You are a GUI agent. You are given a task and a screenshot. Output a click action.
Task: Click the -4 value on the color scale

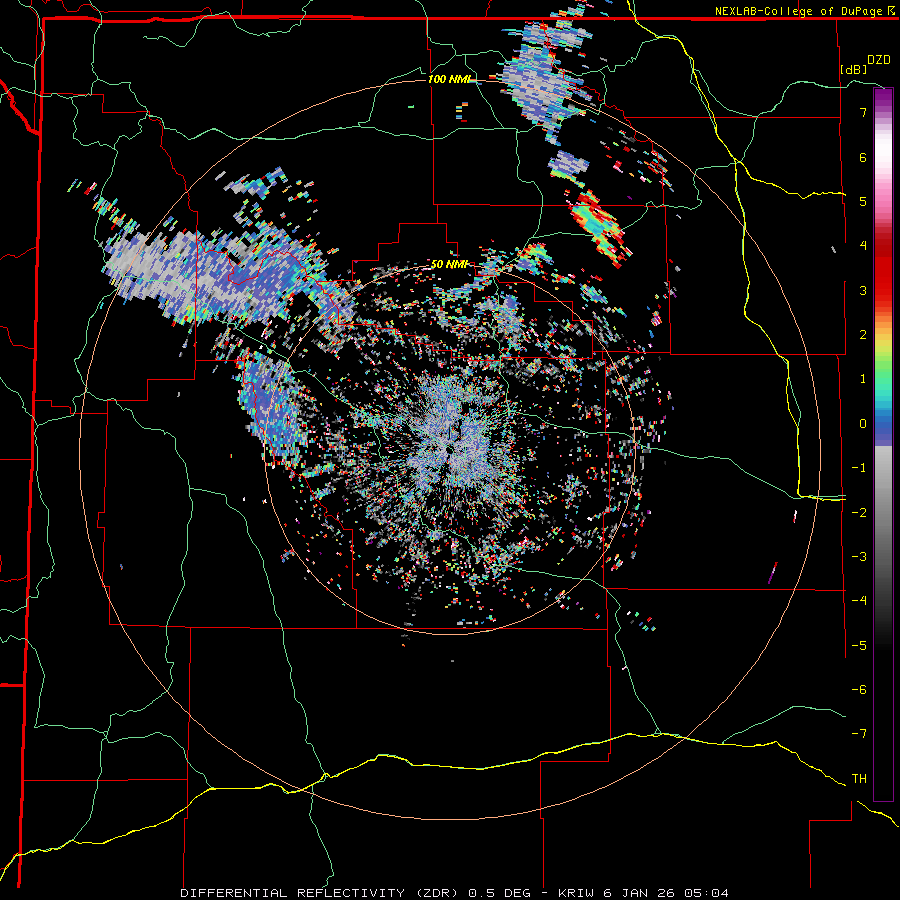tap(859, 601)
